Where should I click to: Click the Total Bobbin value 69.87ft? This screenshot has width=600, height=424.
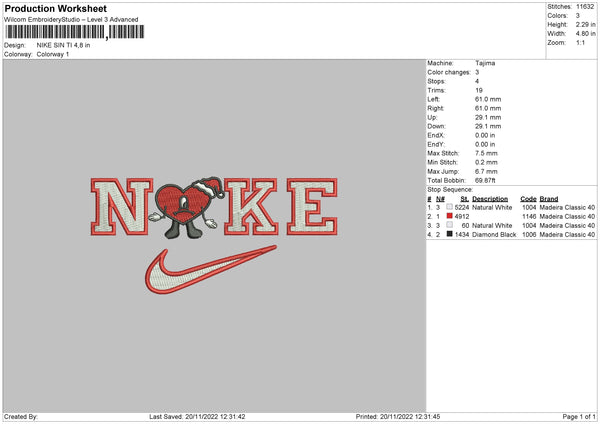[x=485, y=181]
